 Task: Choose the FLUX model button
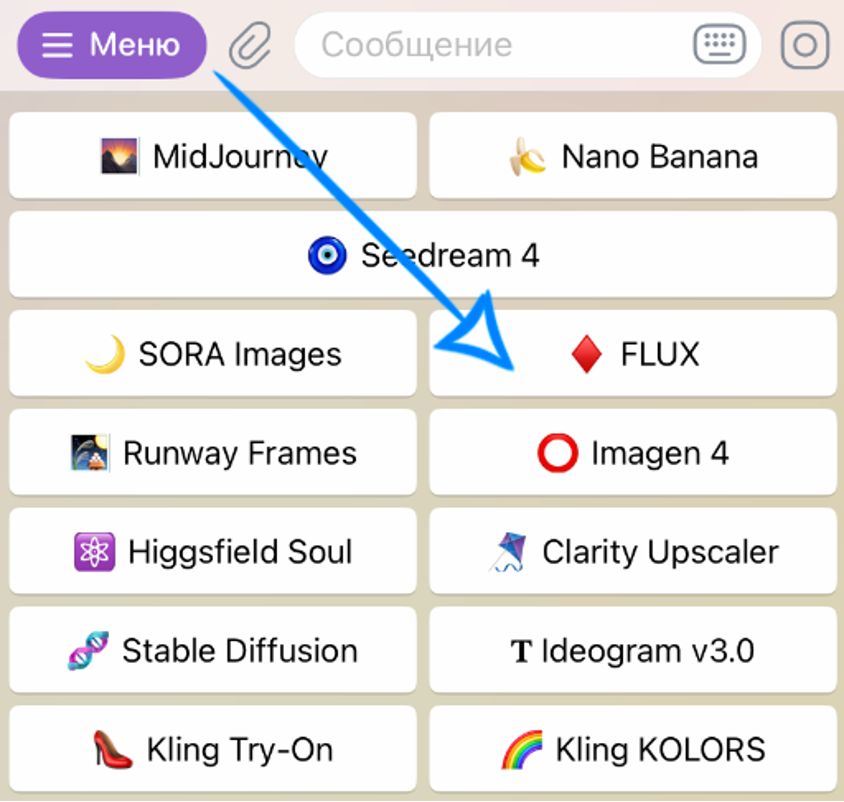pos(633,354)
